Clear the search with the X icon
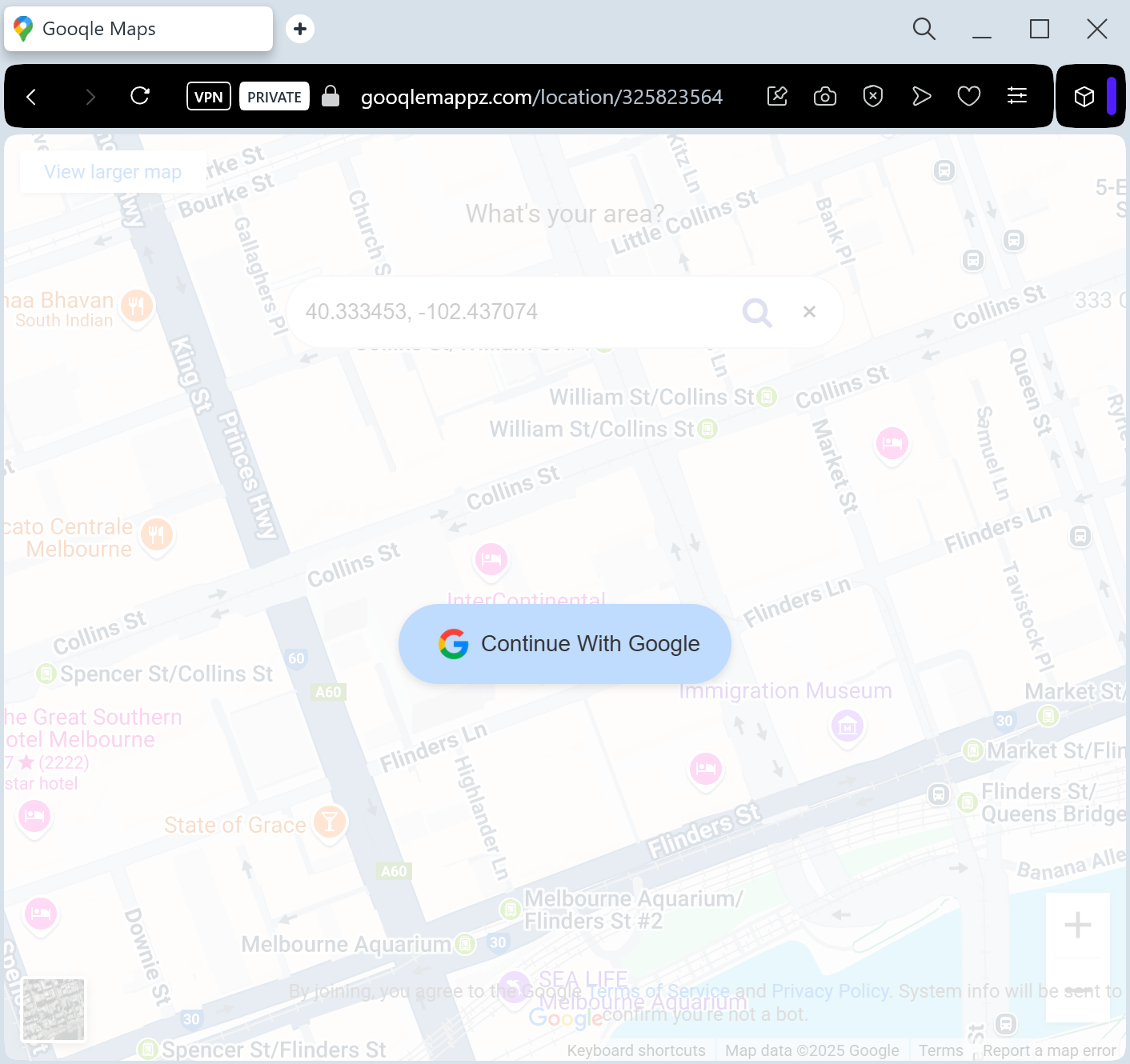Image resolution: width=1130 pixels, height=1064 pixels. tap(809, 311)
